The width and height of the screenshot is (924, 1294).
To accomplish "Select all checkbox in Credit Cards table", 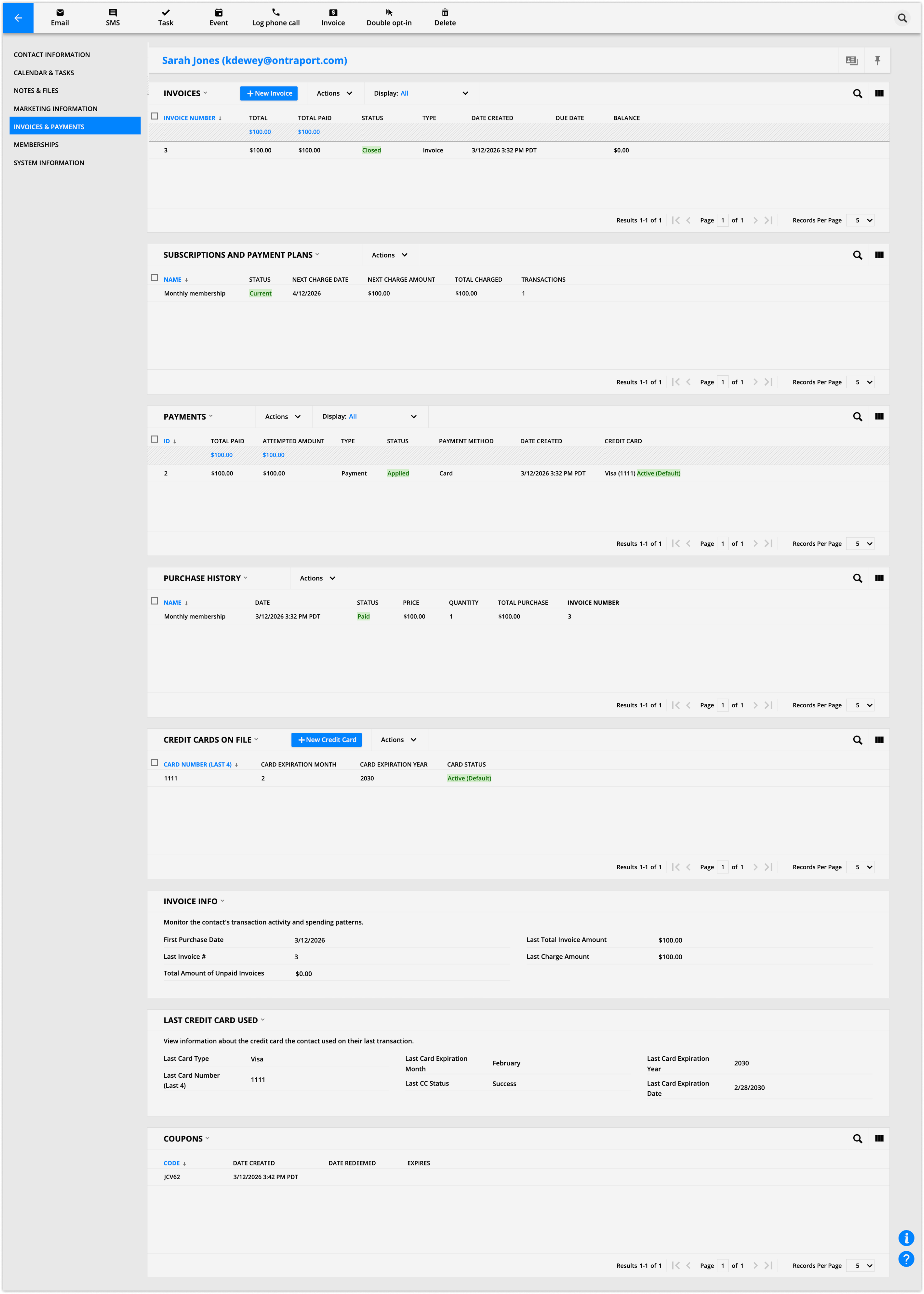I will click(x=154, y=762).
